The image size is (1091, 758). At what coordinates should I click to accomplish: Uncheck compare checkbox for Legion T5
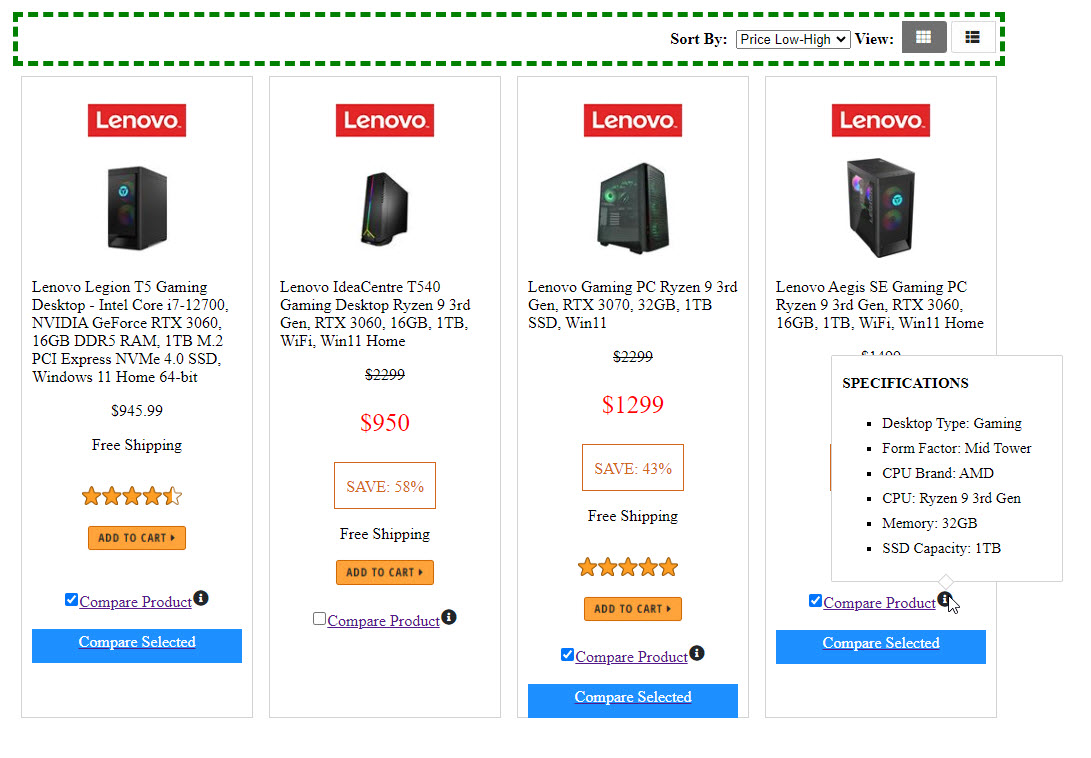(71, 600)
